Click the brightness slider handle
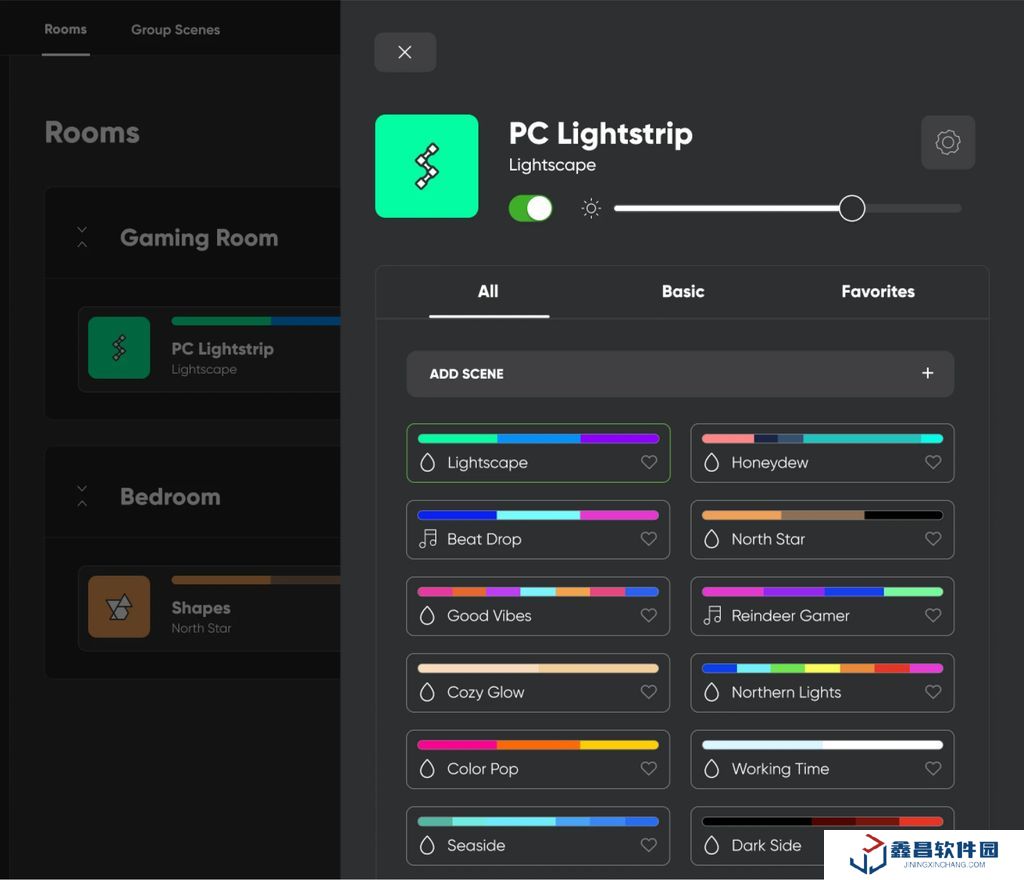Image resolution: width=1024 pixels, height=880 pixels. pos(851,208)
